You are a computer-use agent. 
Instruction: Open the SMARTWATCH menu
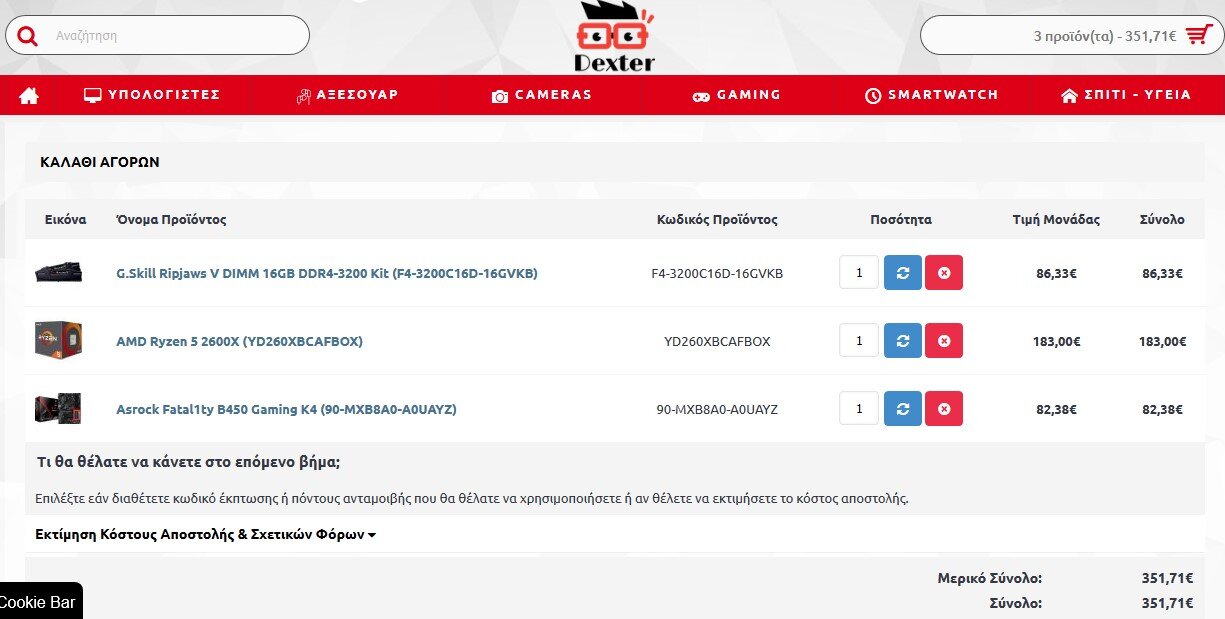[x=931, y=95]
